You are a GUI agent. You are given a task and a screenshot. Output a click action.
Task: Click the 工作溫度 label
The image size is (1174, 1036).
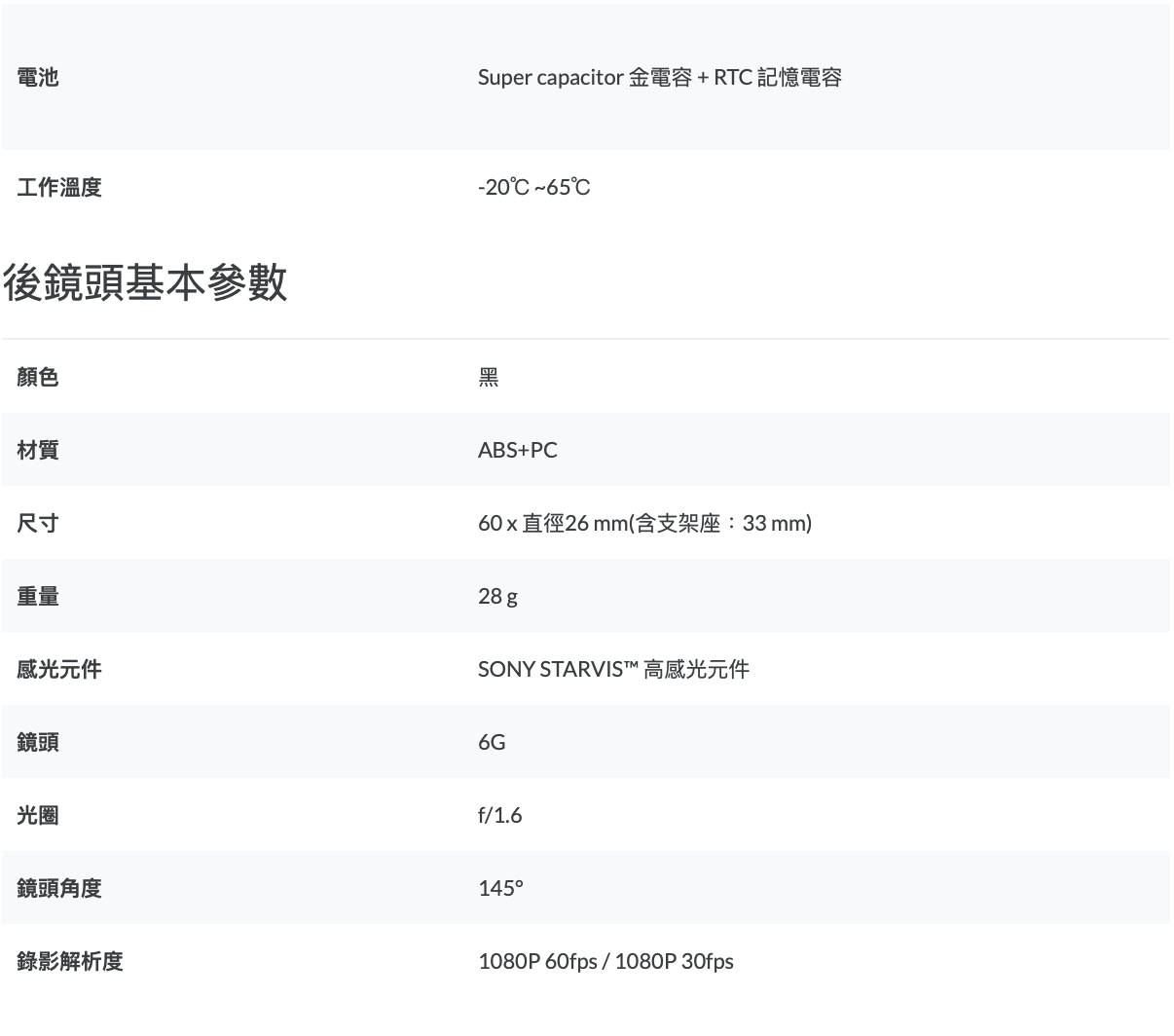click(x=59, y=187)
